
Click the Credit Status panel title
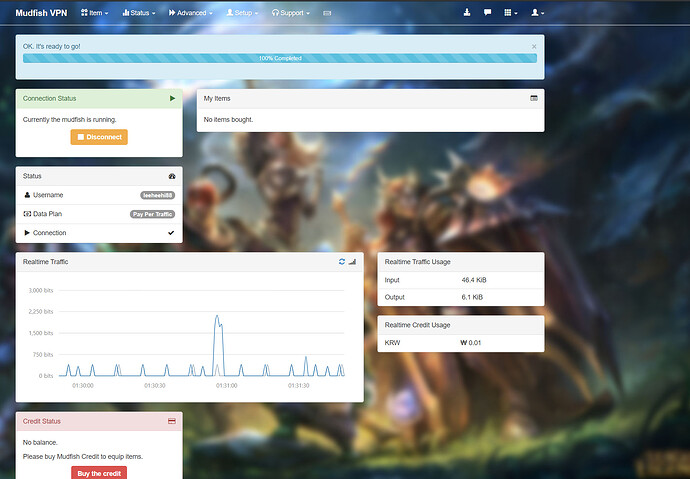(42, 421)
